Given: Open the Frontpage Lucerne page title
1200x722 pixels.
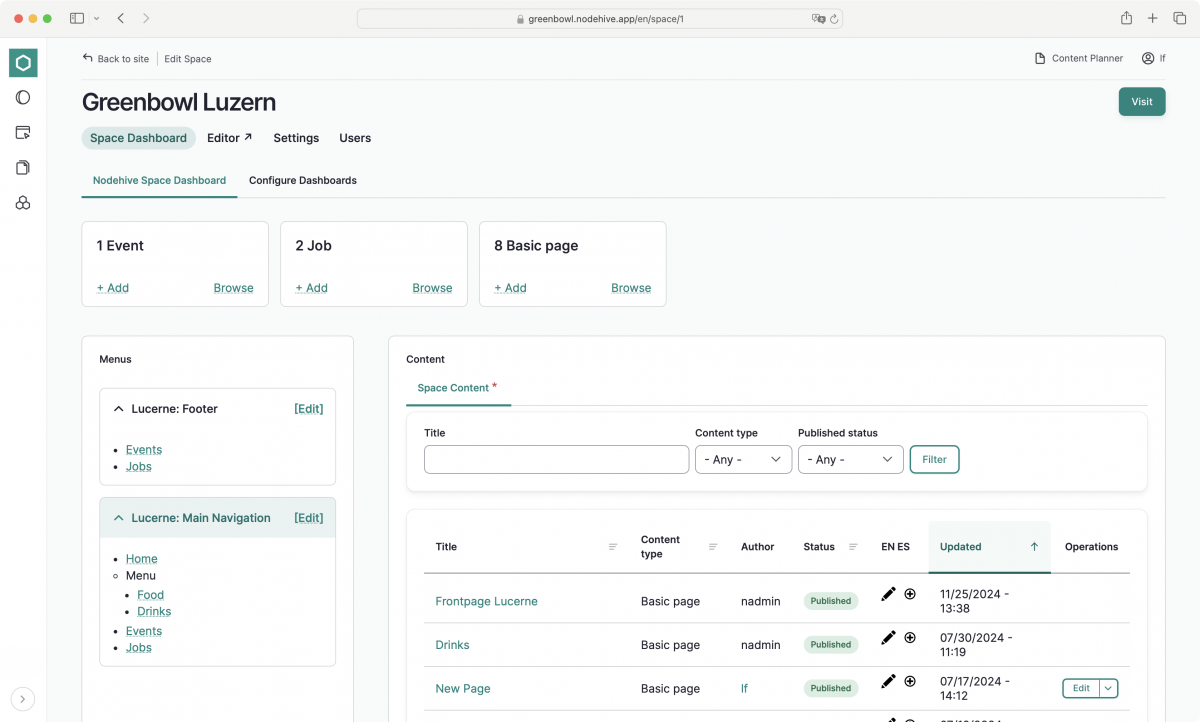Looking at the screenshot, I should 487,602.
